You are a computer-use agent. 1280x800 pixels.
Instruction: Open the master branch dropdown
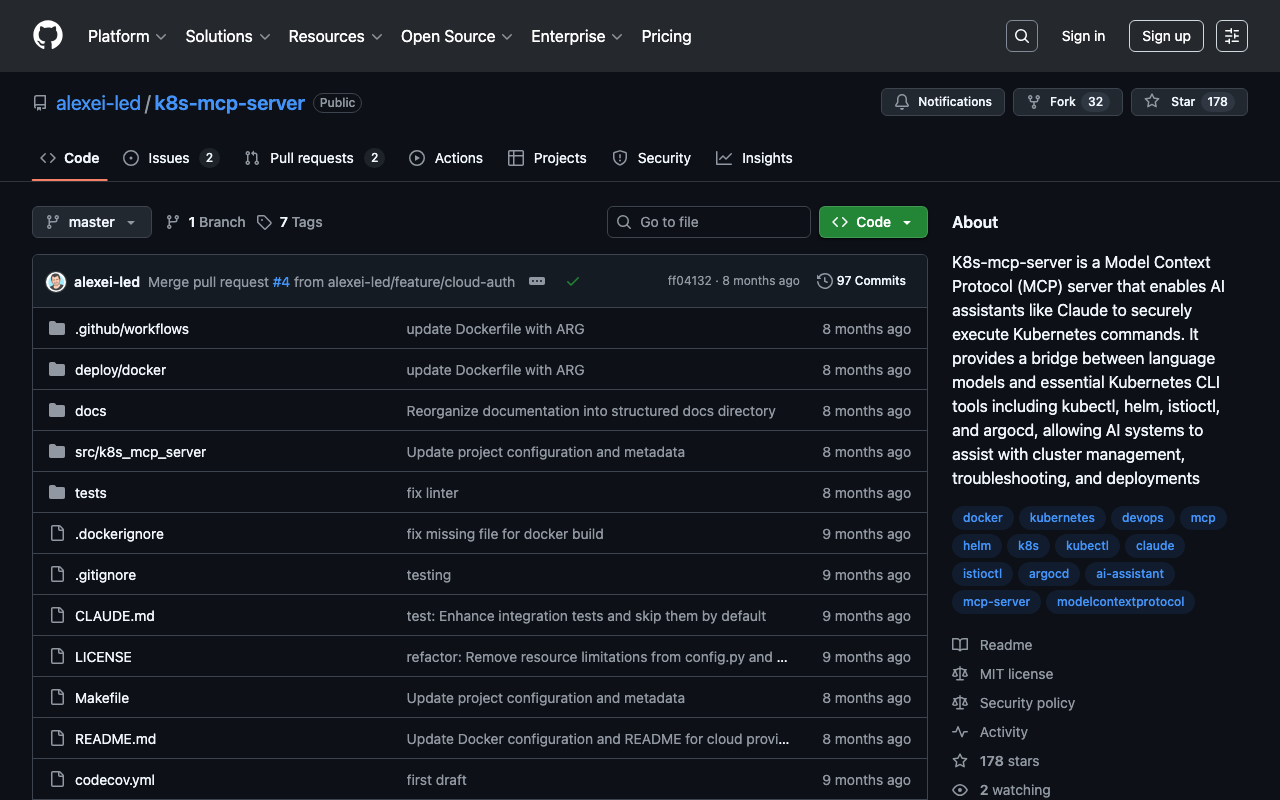tap(92, 222)
